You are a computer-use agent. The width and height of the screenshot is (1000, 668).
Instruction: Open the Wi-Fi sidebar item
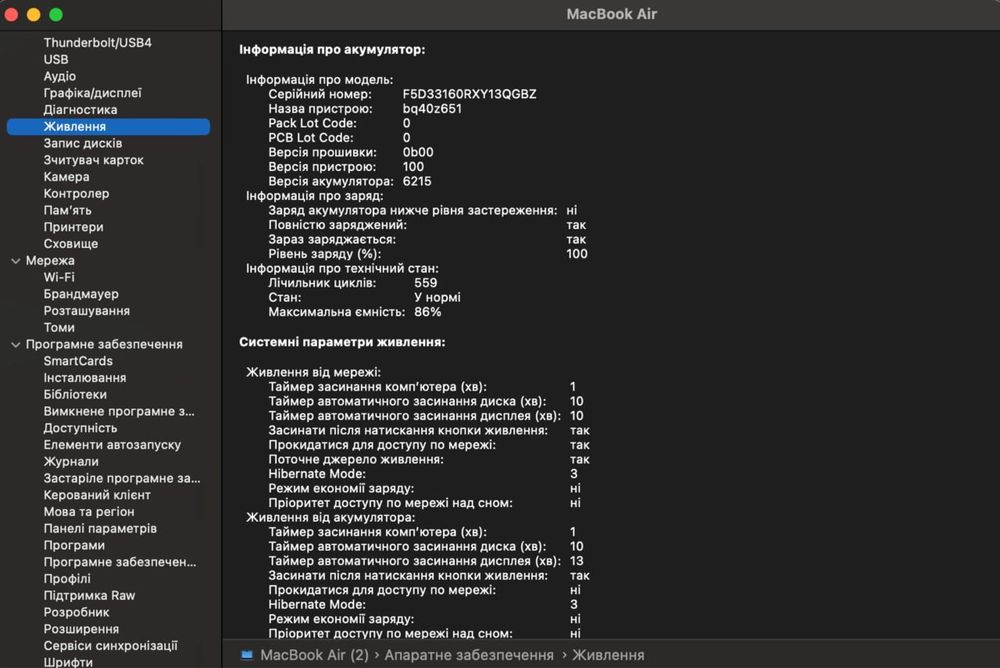click(59, 277)
